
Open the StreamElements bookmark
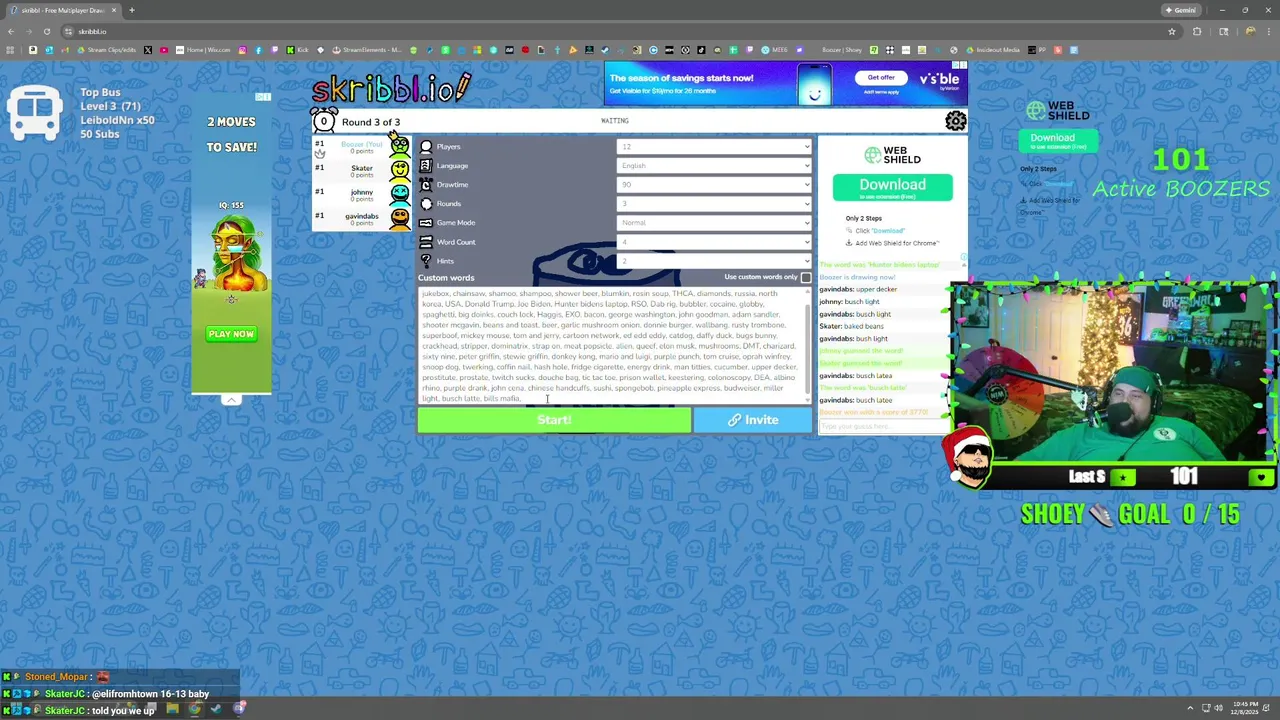367,50
